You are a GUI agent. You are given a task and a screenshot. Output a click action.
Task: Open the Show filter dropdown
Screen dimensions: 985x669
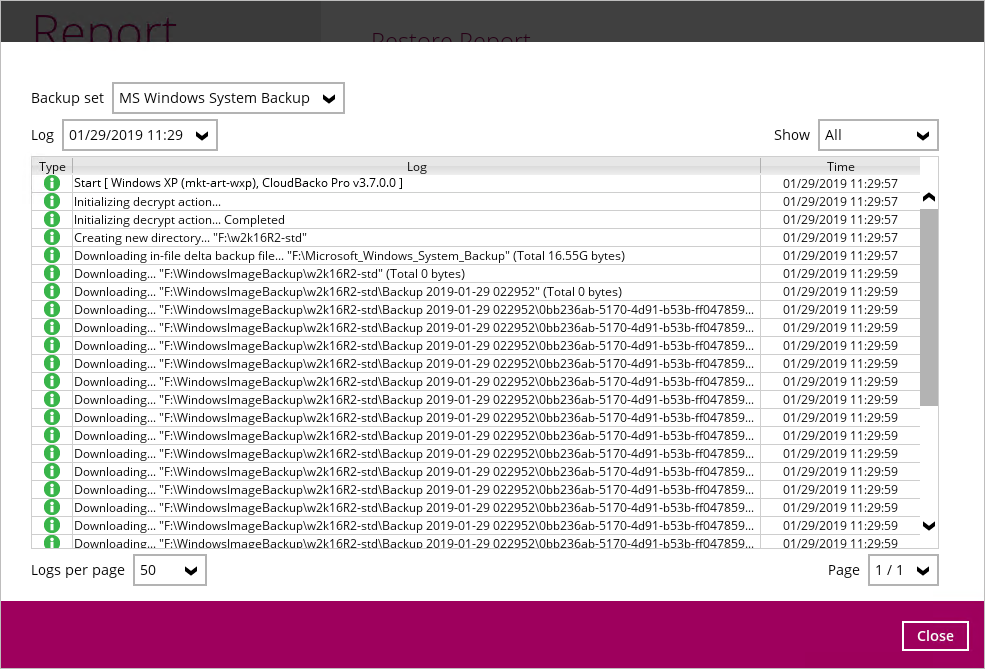click(x=877, y=135)
